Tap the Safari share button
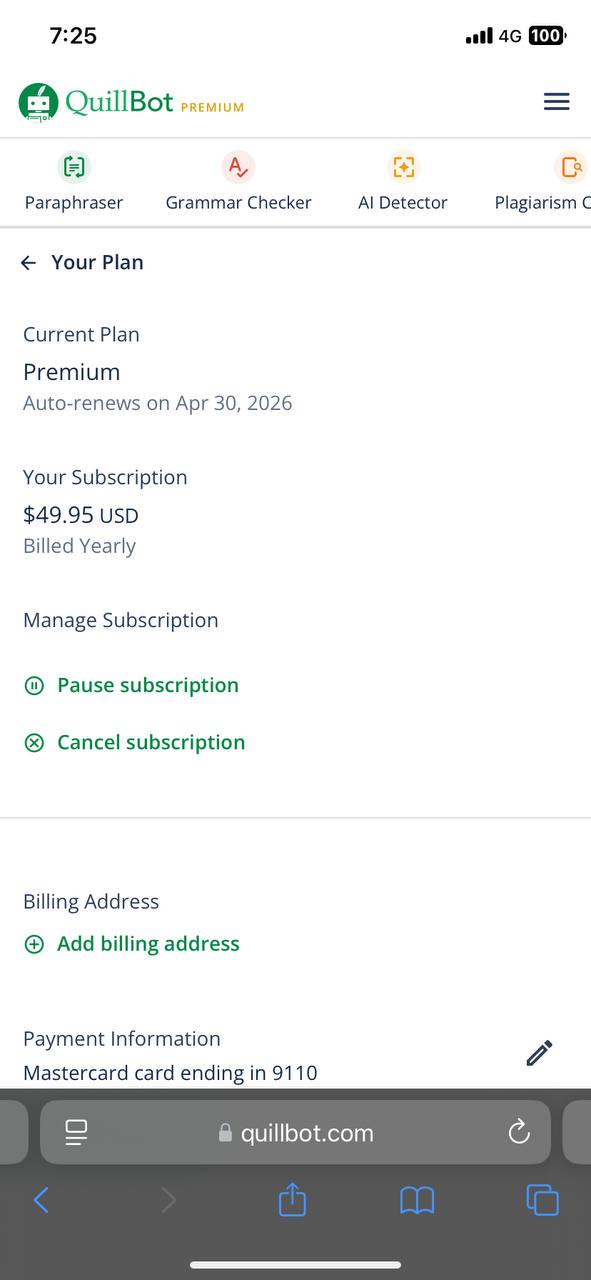 click(292, 1199)
